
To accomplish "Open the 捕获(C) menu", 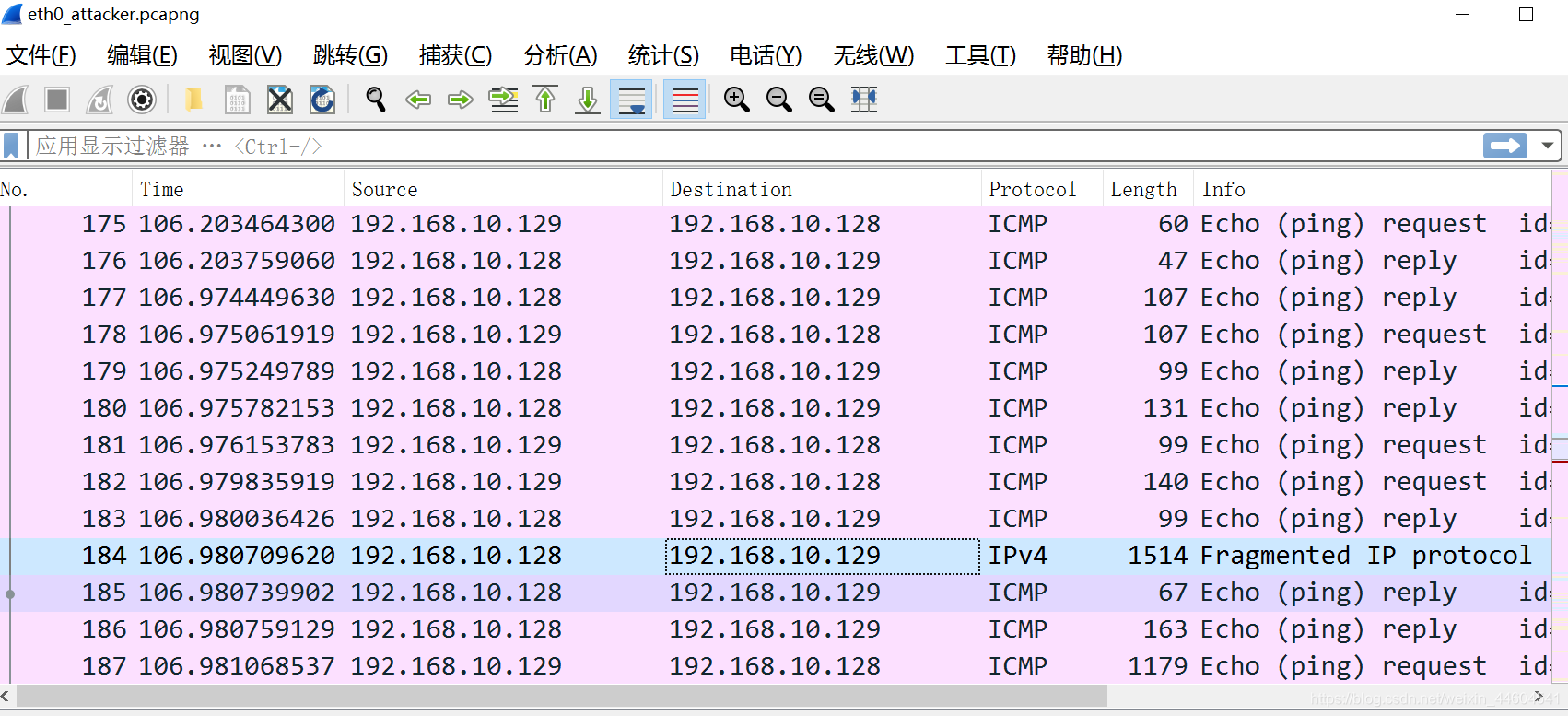I will [455, 55].
